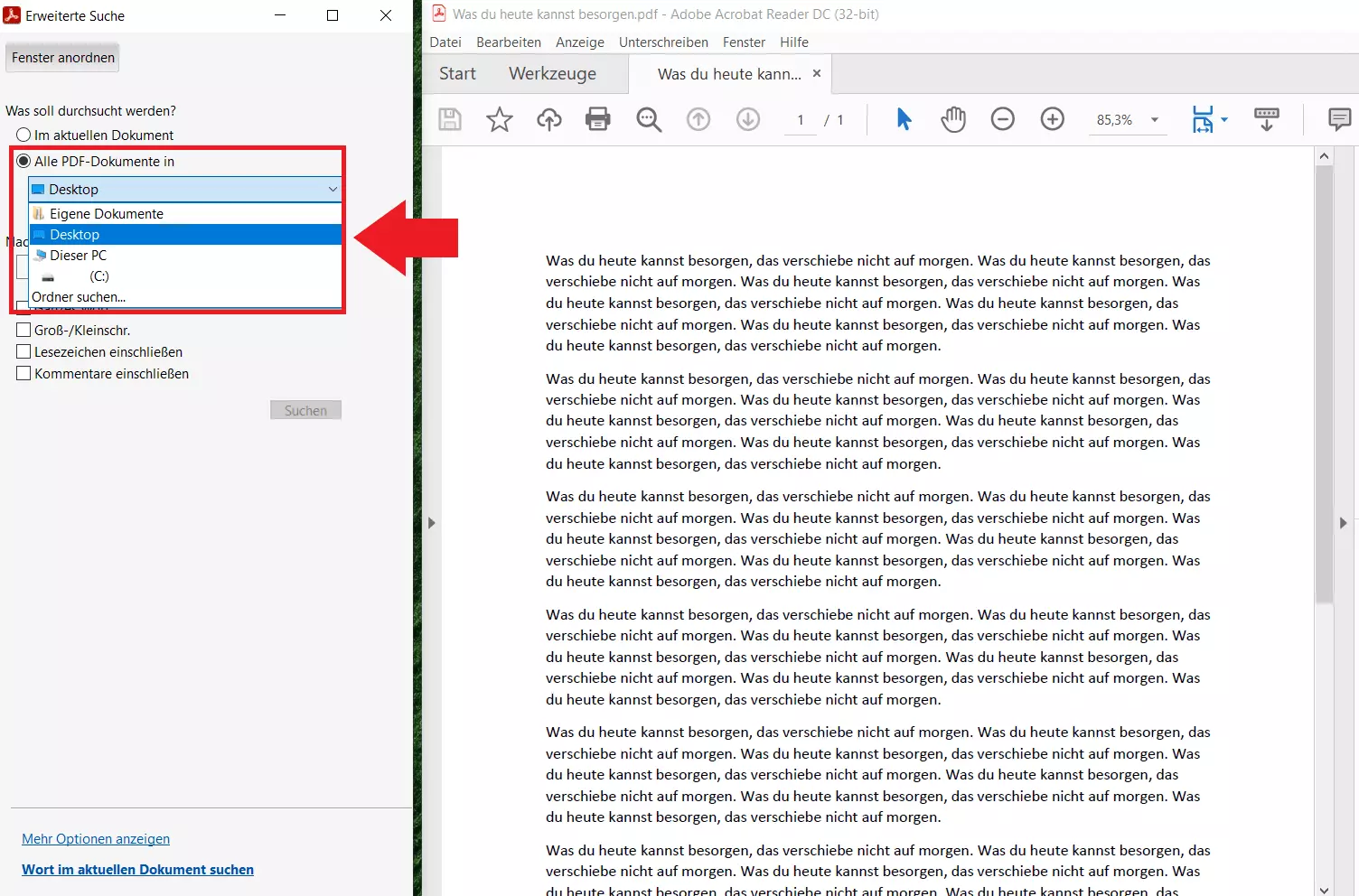Select 'Alle PDF-Dokumente in' radio button
The image size is (1359, 896).
[x=24, y=161]
